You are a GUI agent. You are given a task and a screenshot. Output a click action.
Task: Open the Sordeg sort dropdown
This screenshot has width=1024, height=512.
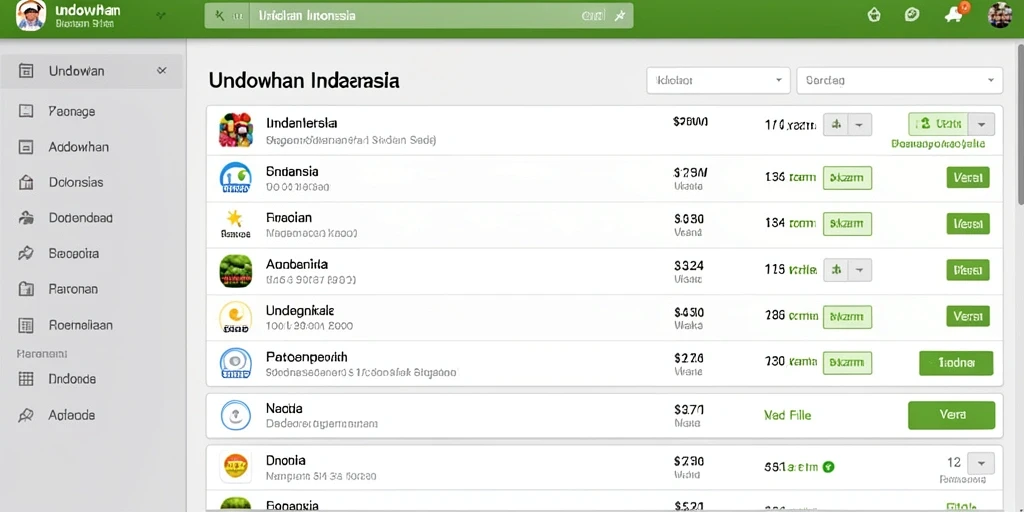900,80
